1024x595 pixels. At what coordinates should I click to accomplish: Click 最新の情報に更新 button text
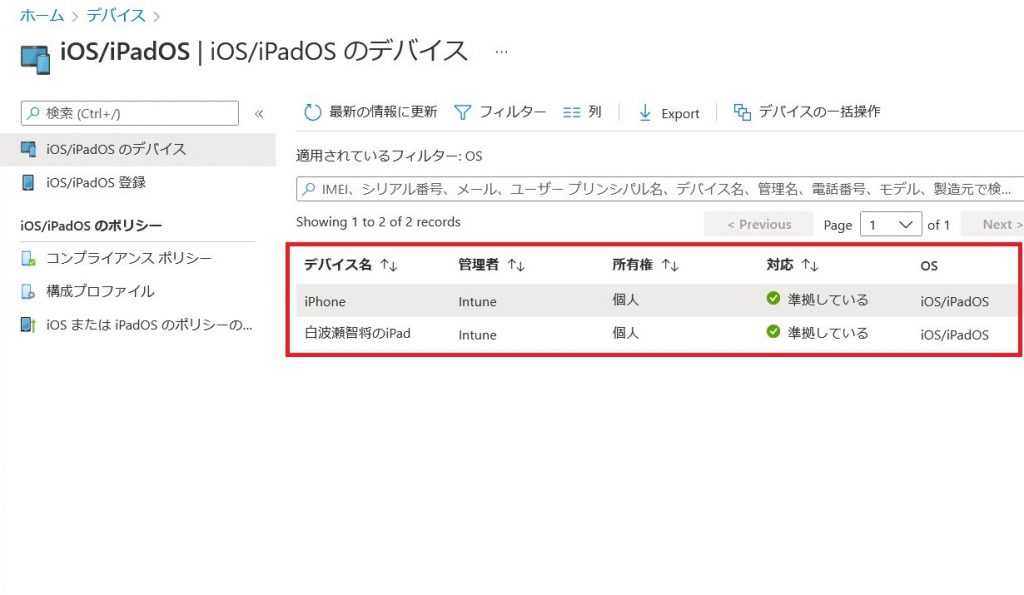[383, 112]
